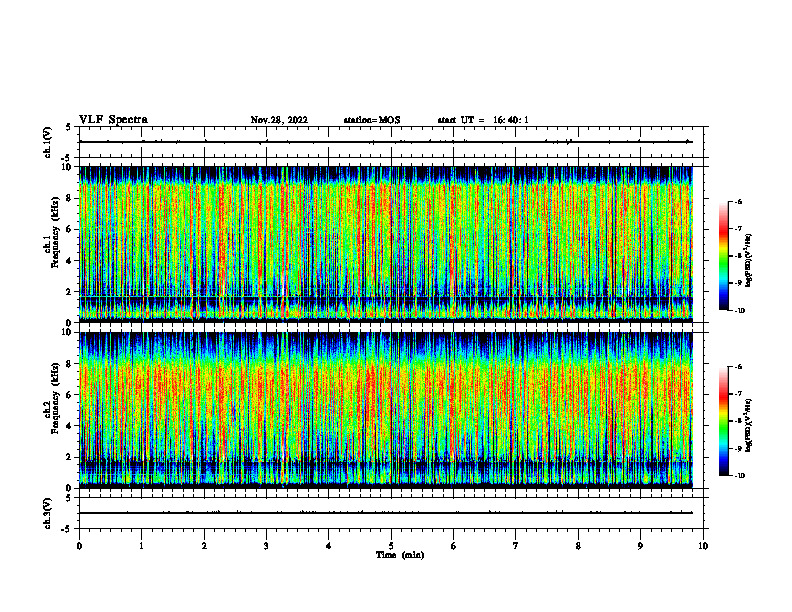Click the "5" tick on the ch.1(V) axis
Image resolution: width=792 pixels, height=612 pixels.
[x=69, y=127]
